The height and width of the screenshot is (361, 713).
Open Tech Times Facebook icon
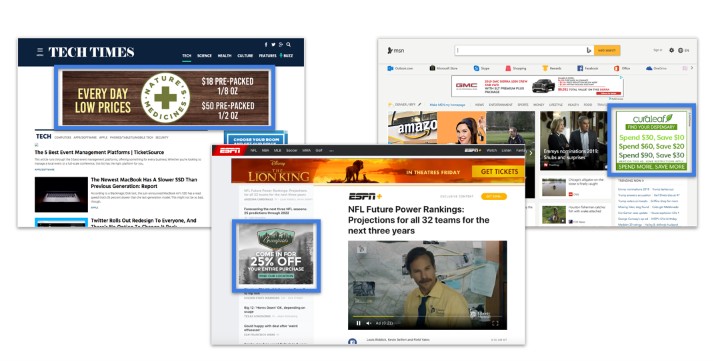coord(266,45)
